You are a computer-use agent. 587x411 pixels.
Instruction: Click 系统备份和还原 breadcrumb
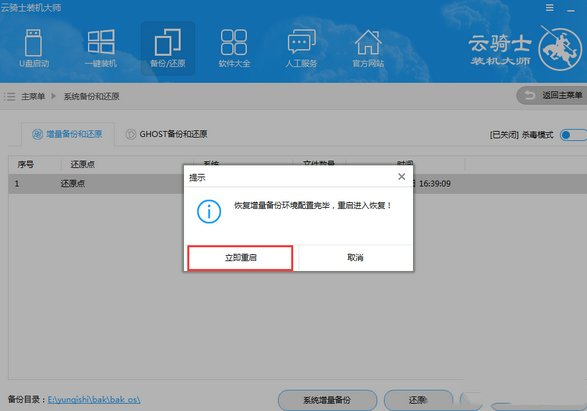pos(91,97)
